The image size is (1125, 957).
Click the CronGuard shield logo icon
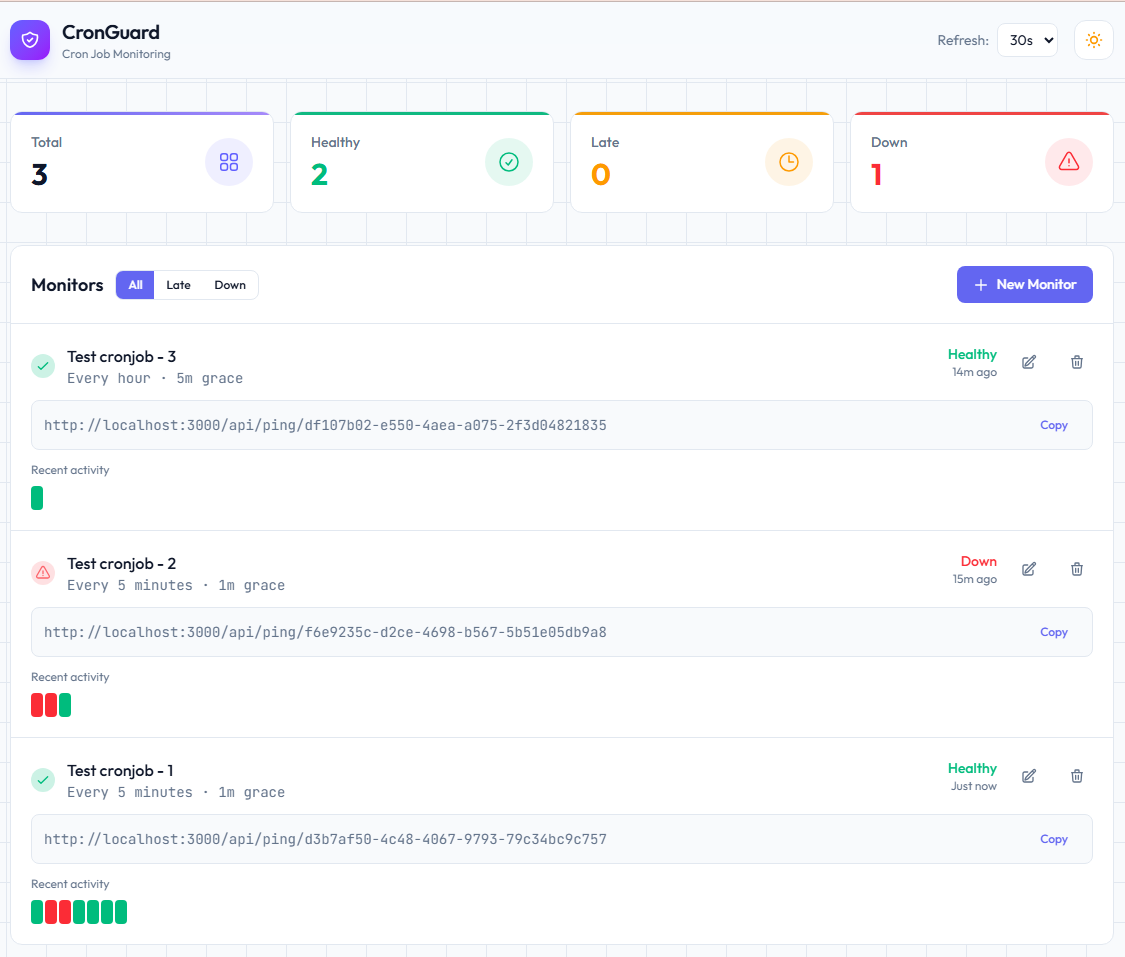[x=29, y=40]
